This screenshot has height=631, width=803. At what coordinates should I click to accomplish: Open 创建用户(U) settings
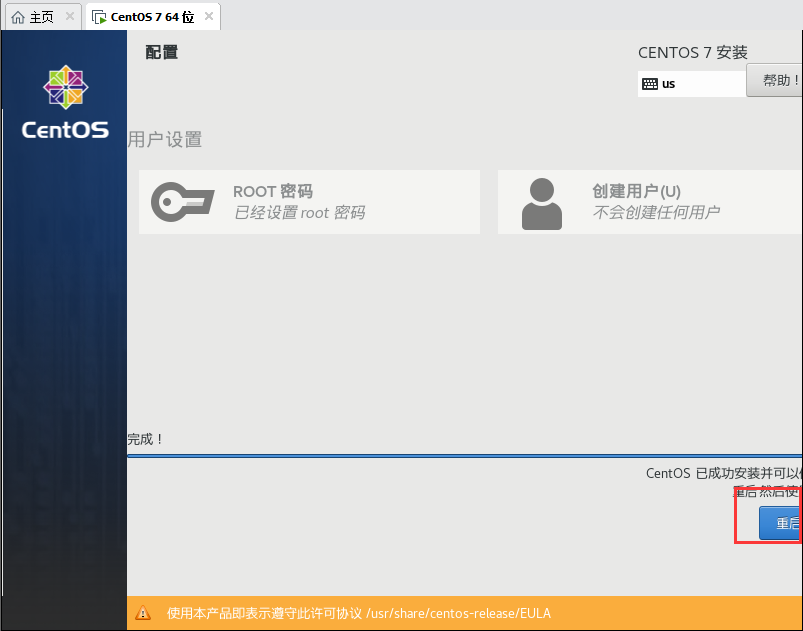(x=650, y=202)
